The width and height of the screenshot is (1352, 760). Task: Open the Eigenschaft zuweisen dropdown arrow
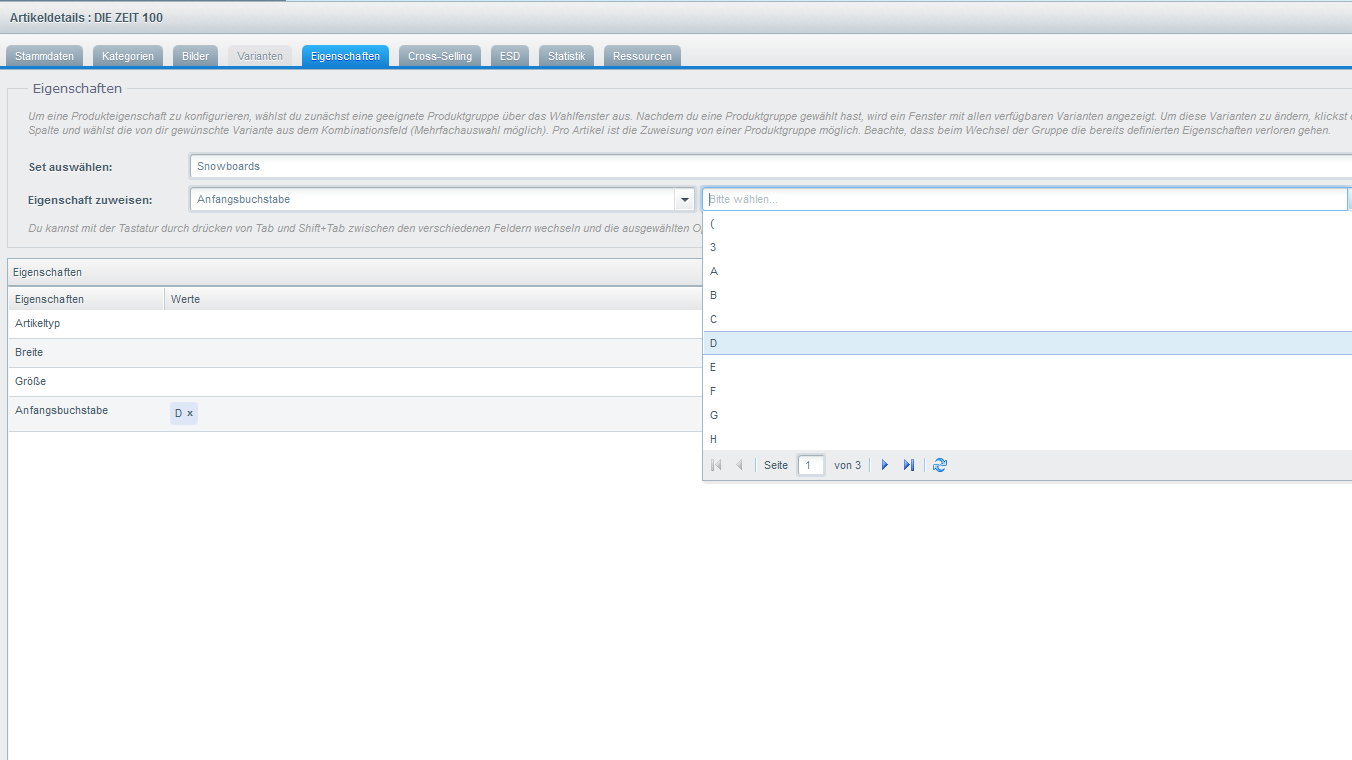click(685, 200)
